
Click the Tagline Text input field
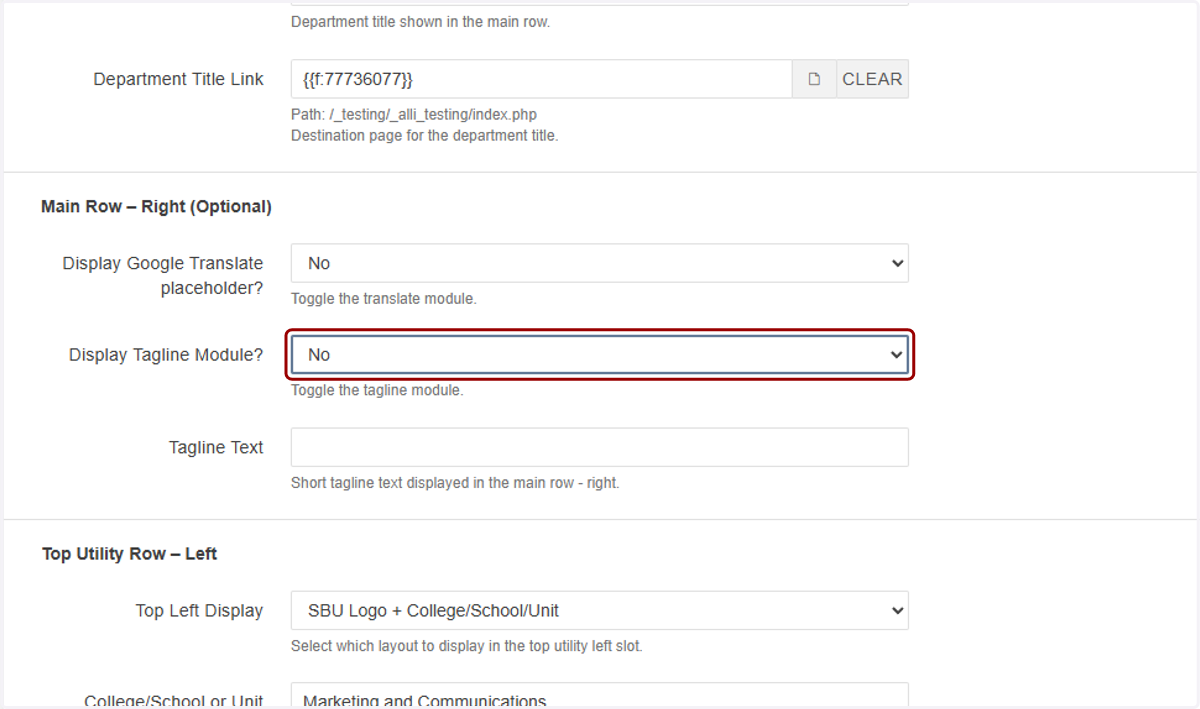pyautogui.click(x=600, y=447)
